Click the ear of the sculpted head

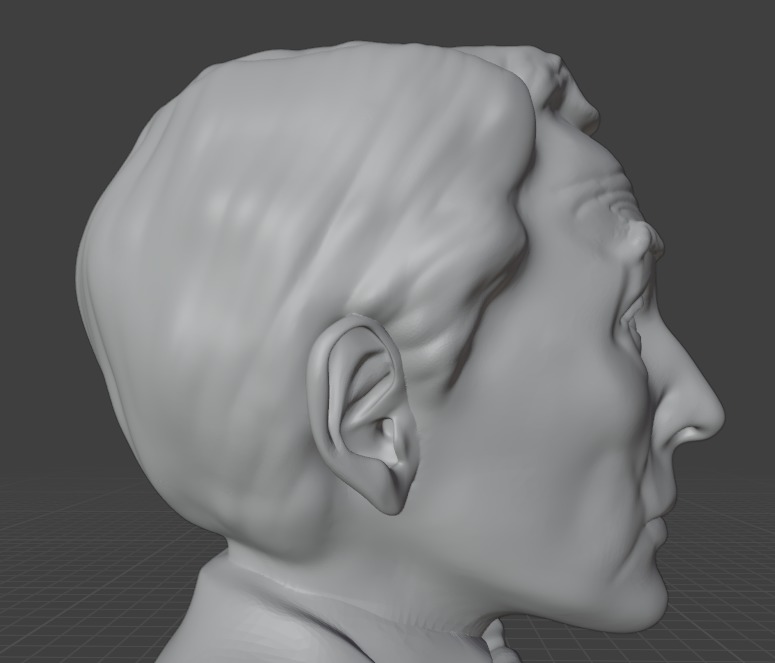pyautogui.click(x=362, y=414)
